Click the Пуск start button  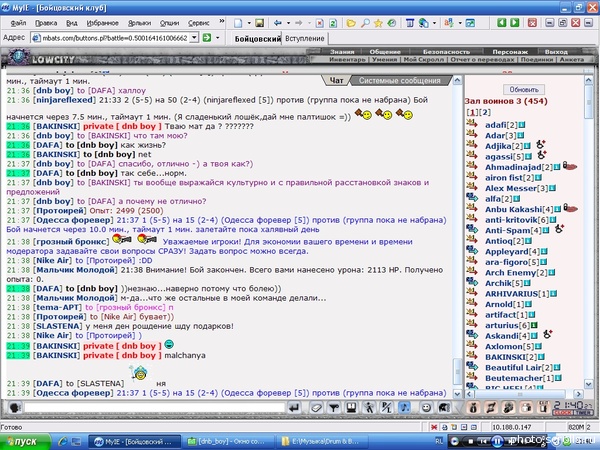click(x=24, y=442)
